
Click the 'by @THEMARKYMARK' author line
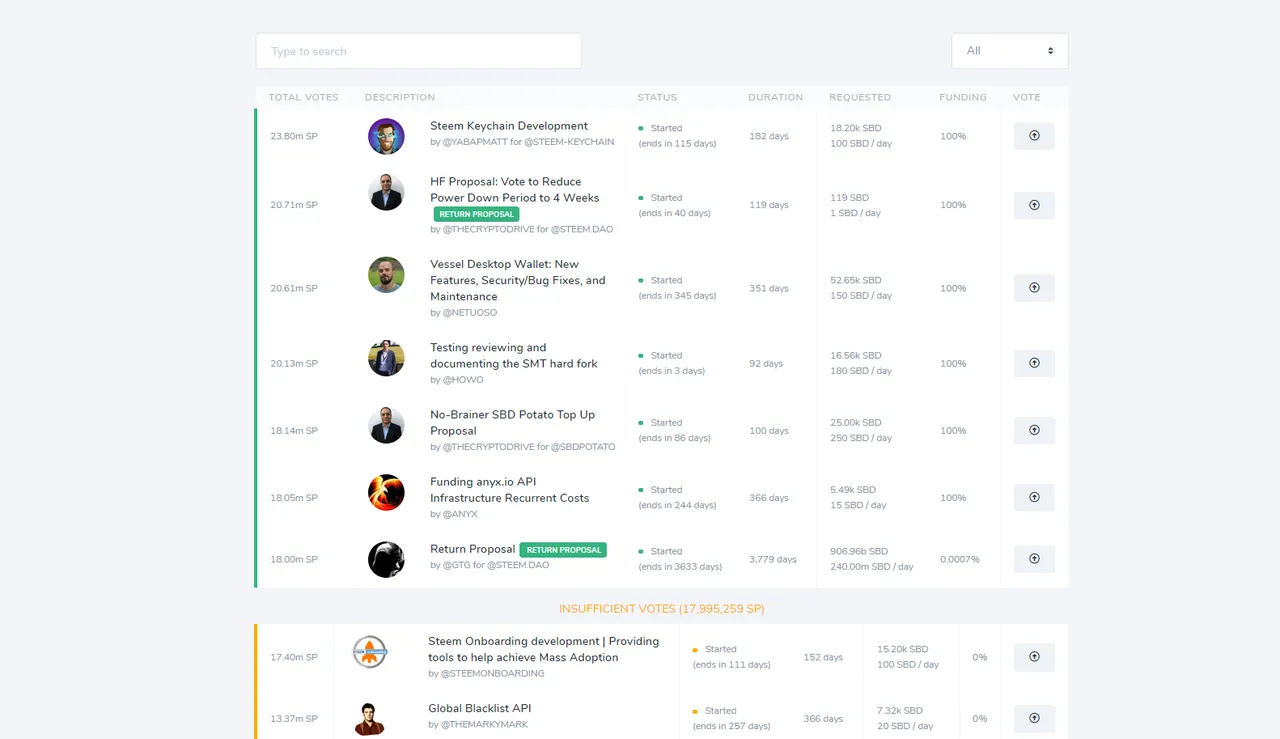coord(478,724)
